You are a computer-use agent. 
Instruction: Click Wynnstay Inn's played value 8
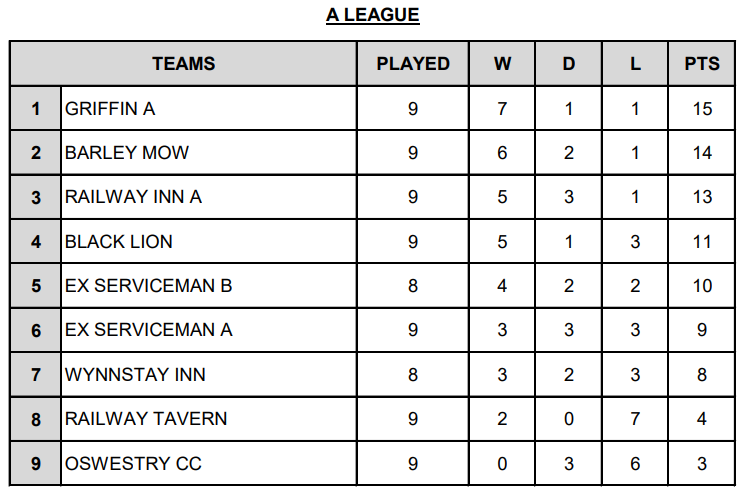click(x=413, y=374)
